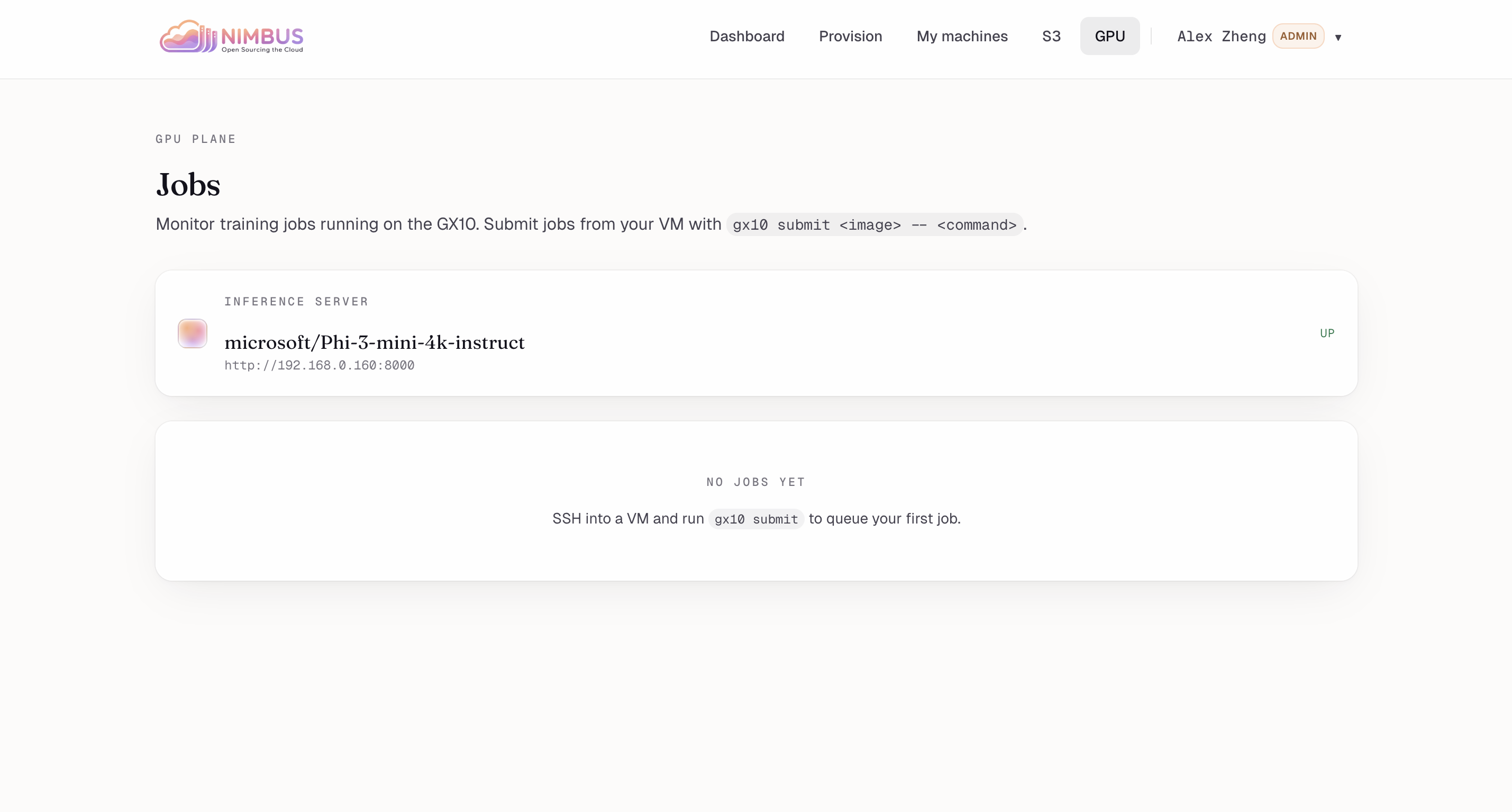Image resolution: width=1512 pixels, height=812 pixels.
Task: Click the NO JOBS YET label
Action: pyautogui.click(x=755, y=482)
